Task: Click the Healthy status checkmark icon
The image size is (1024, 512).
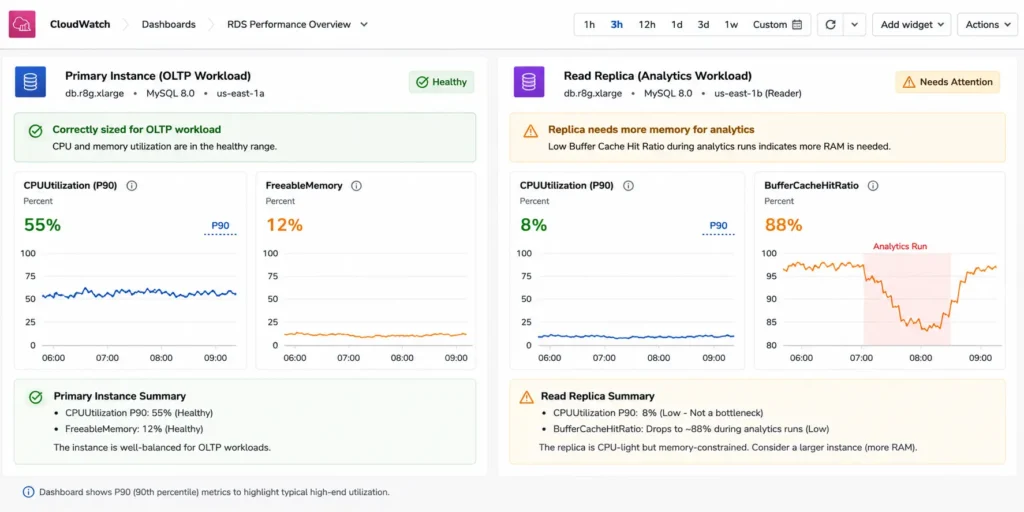Action: [422, 82]
